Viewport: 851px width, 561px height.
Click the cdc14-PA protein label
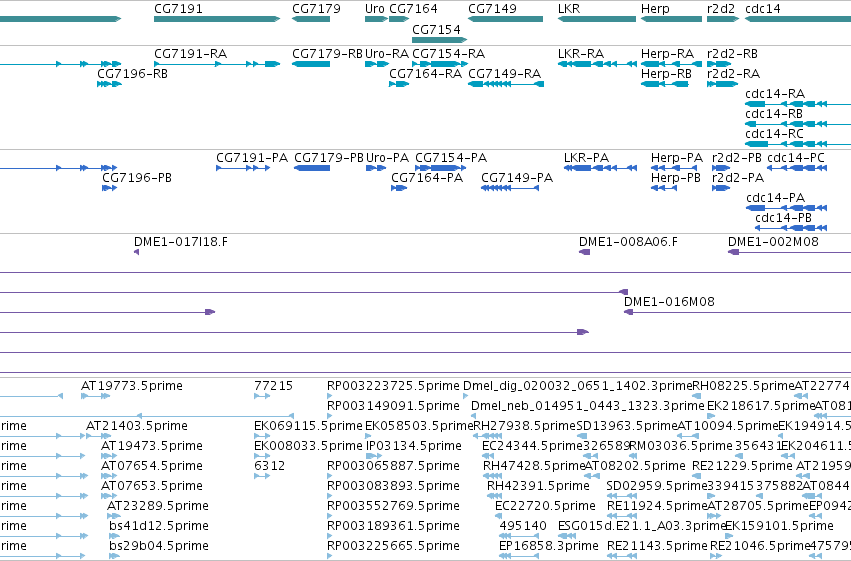click(x=775, y=198)
